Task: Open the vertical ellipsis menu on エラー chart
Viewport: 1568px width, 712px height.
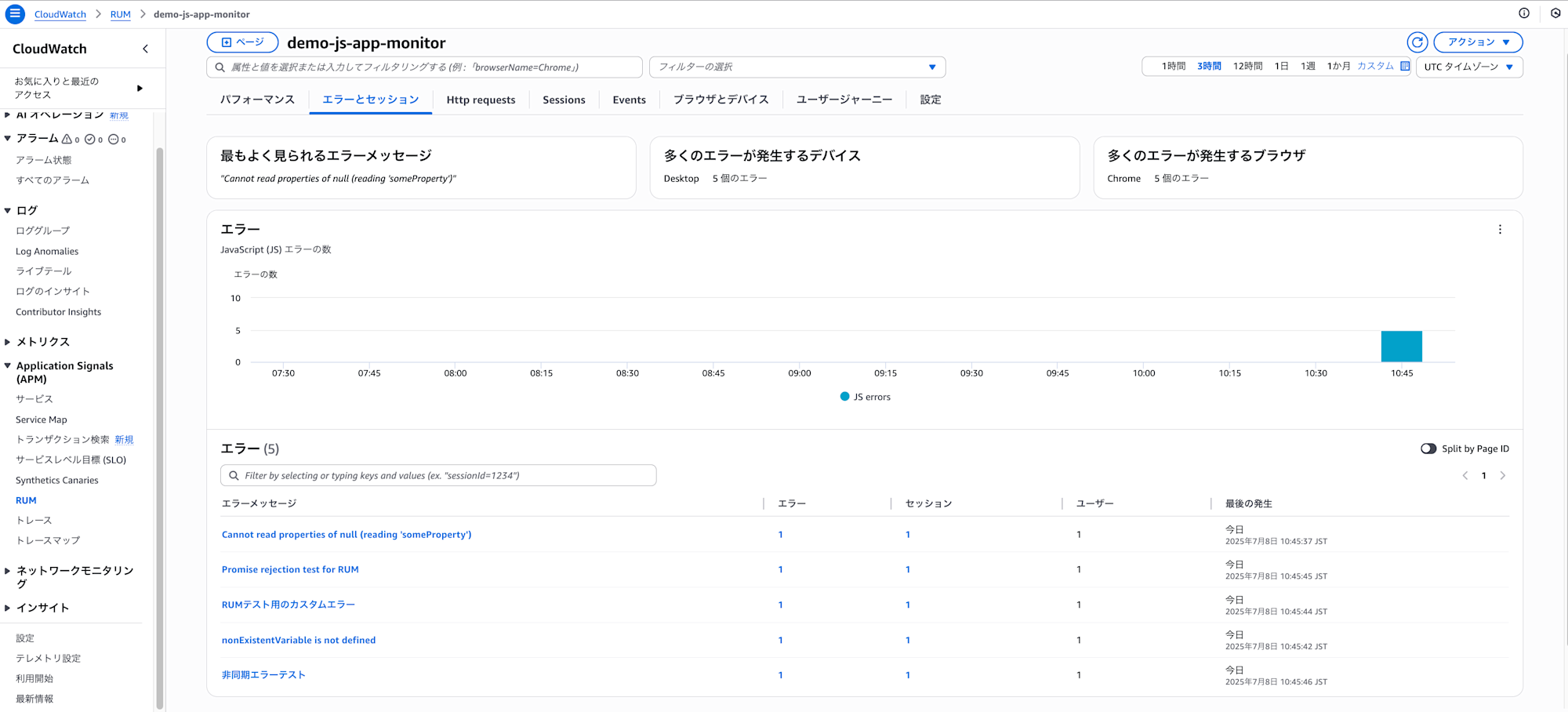Action: tap(1500, 230)
